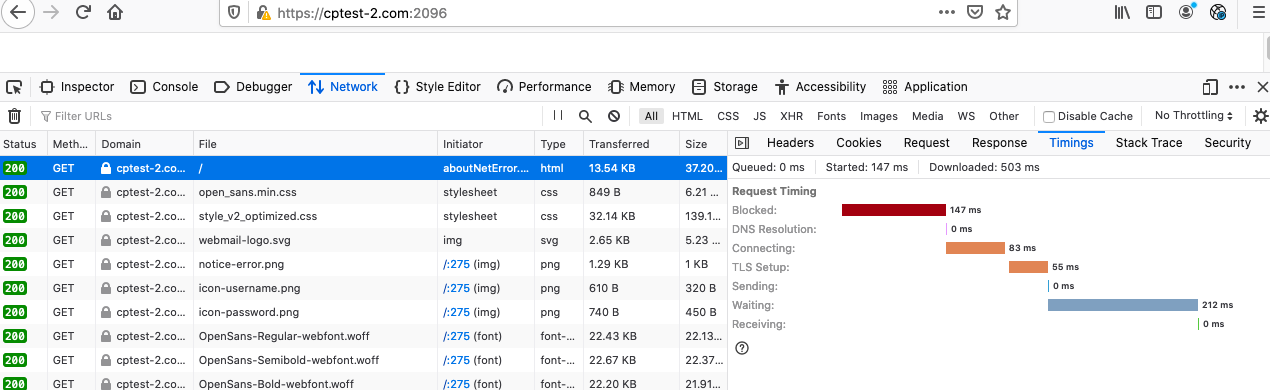Click the blue Waiting timing bar
Screen dimensions: 1270x390
pyautogui.click(x=1123, y=305)
